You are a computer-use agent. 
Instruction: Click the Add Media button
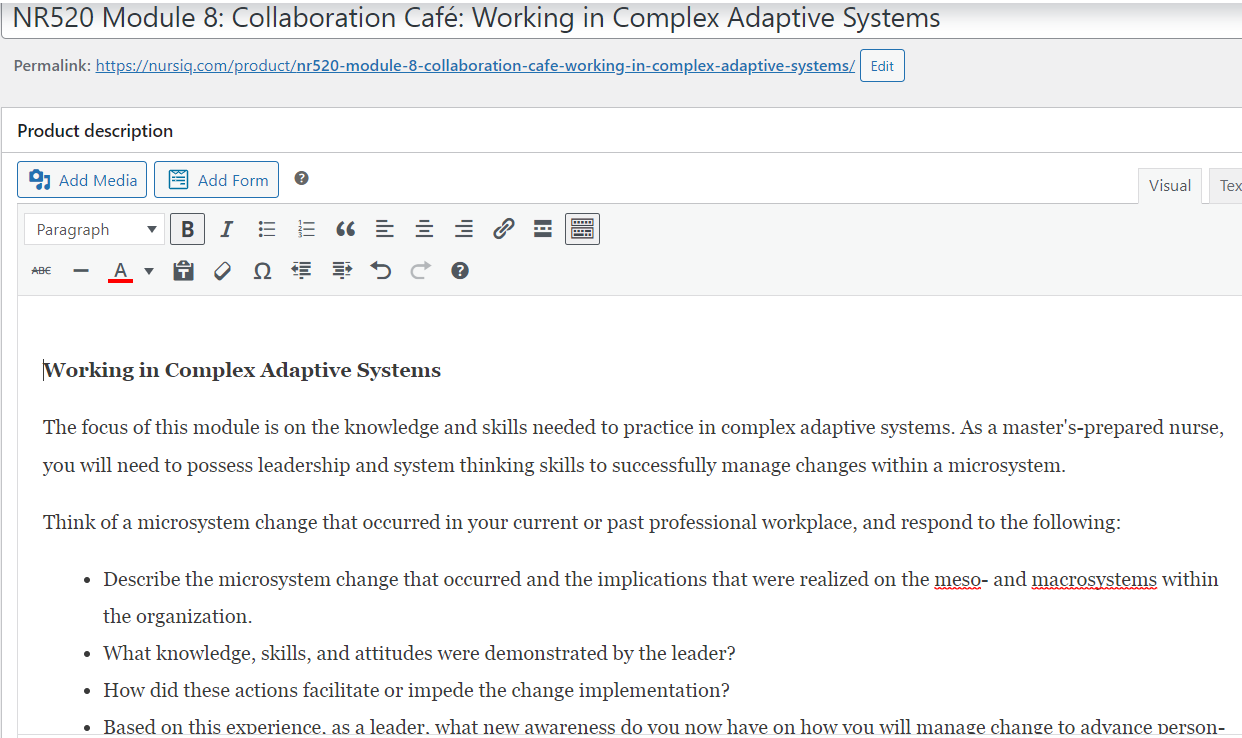(82, 180)
